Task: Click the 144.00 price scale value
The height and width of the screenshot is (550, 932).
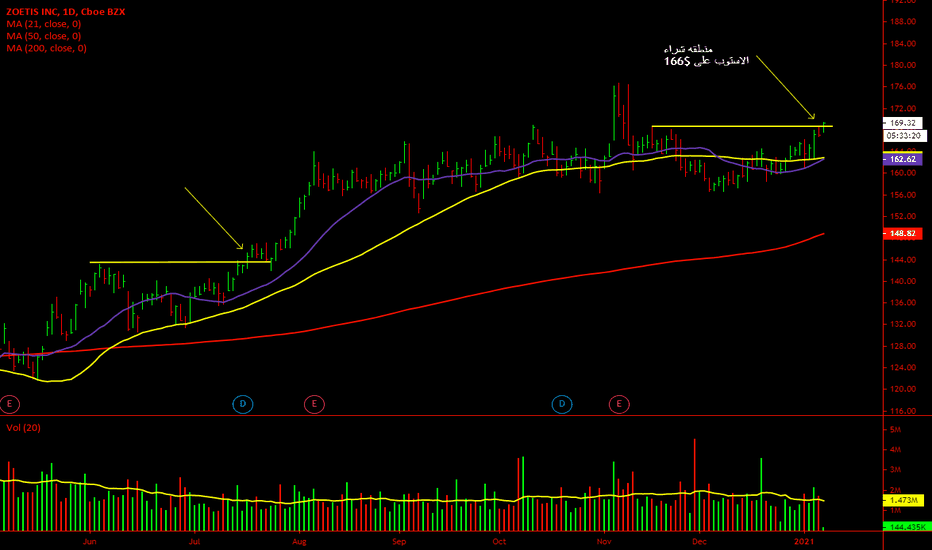Action: (903, 259)
